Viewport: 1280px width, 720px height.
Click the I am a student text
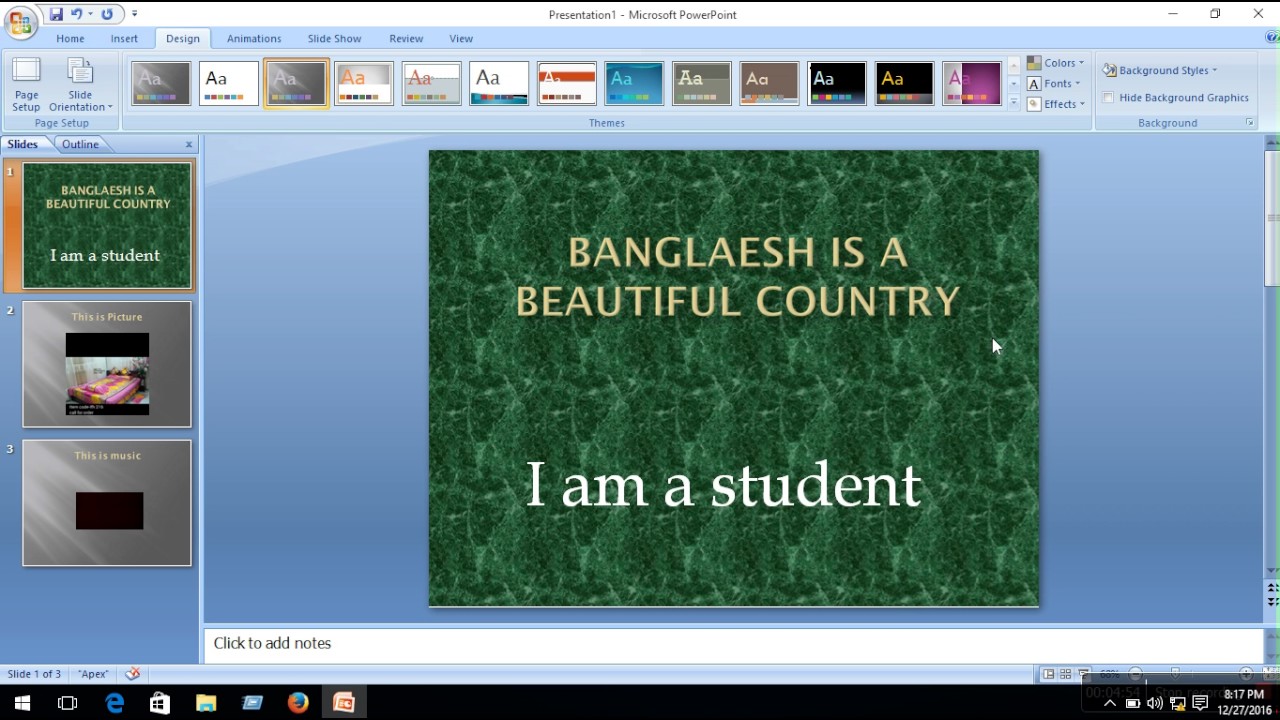[723, 484]
